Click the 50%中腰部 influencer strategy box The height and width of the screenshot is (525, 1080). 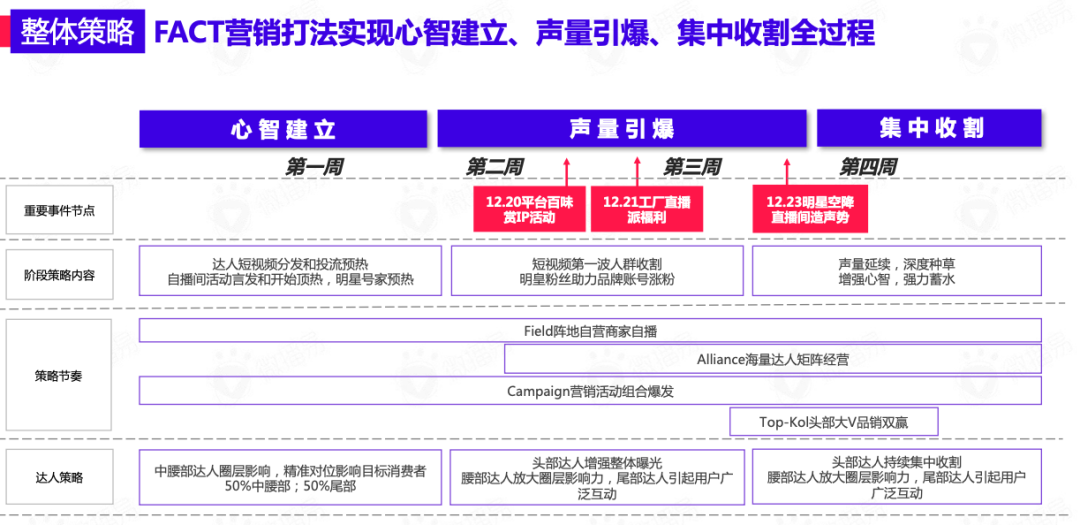(291, 477)
